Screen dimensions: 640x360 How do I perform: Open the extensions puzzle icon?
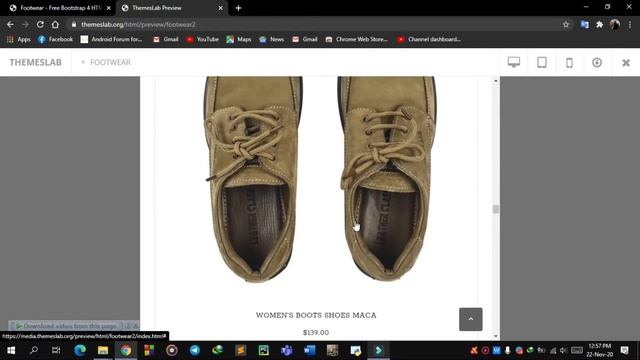[599, 24]
